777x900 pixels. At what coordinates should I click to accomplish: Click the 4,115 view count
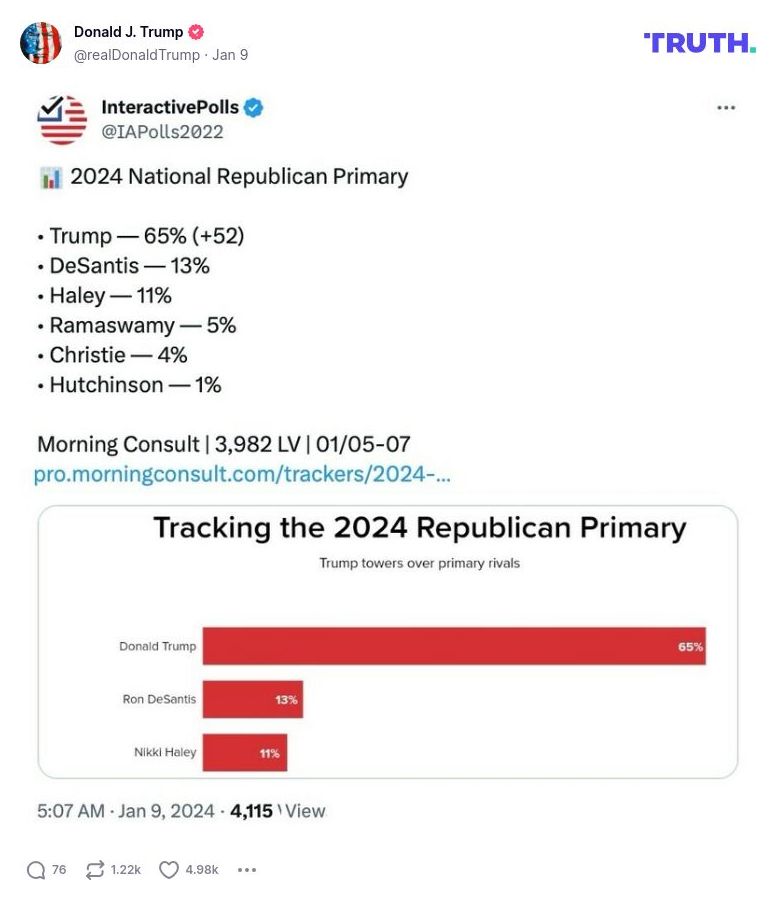[251, 811]
